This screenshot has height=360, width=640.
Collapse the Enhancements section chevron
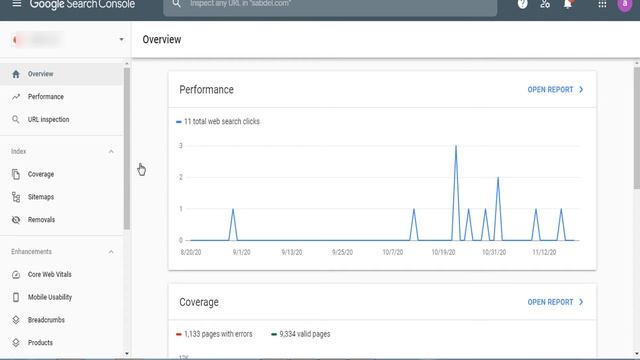coord(111,252)
